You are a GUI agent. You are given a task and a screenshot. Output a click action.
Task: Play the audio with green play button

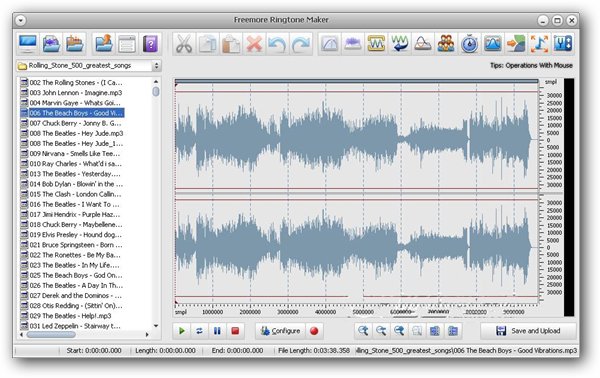[182, 331]
